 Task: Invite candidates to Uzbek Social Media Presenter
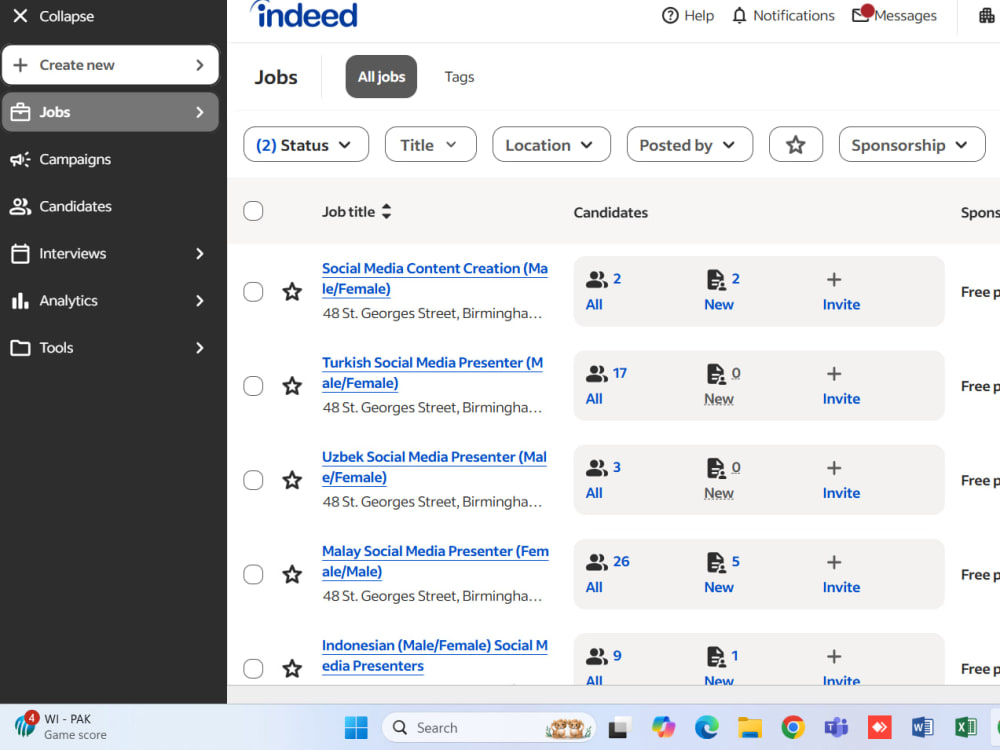[841, 480]
